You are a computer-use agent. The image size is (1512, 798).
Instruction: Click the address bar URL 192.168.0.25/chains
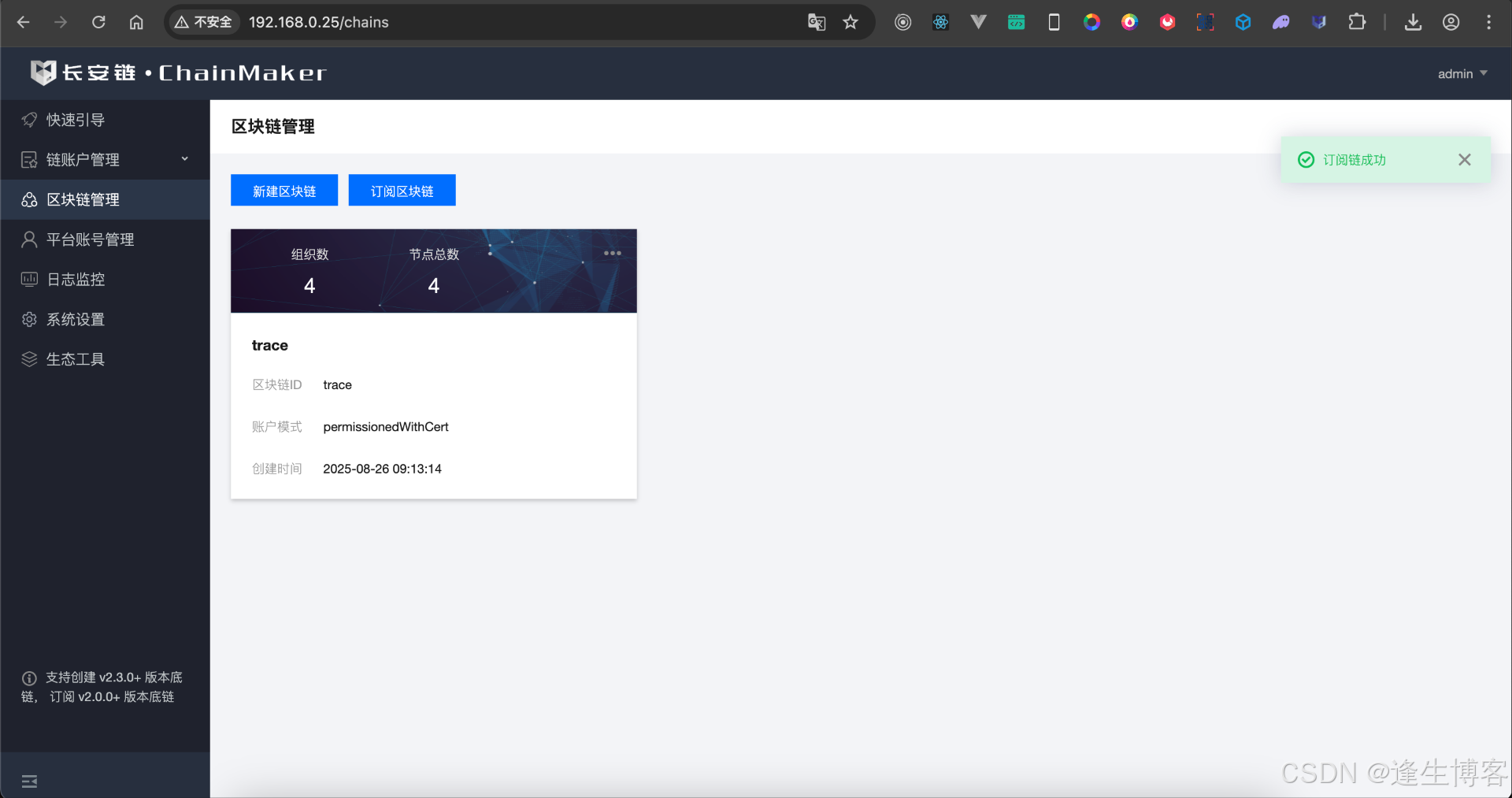pyautogui.click(x=319, y=22)
